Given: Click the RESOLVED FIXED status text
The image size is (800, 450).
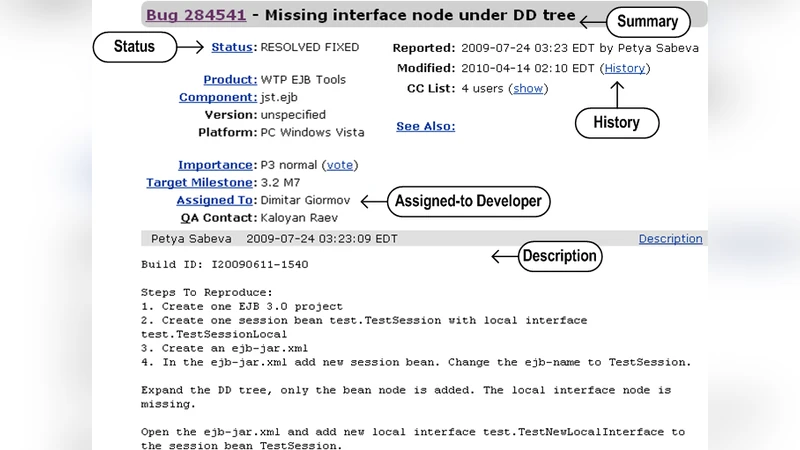Looking at the screenshot, I should (309, 47).
